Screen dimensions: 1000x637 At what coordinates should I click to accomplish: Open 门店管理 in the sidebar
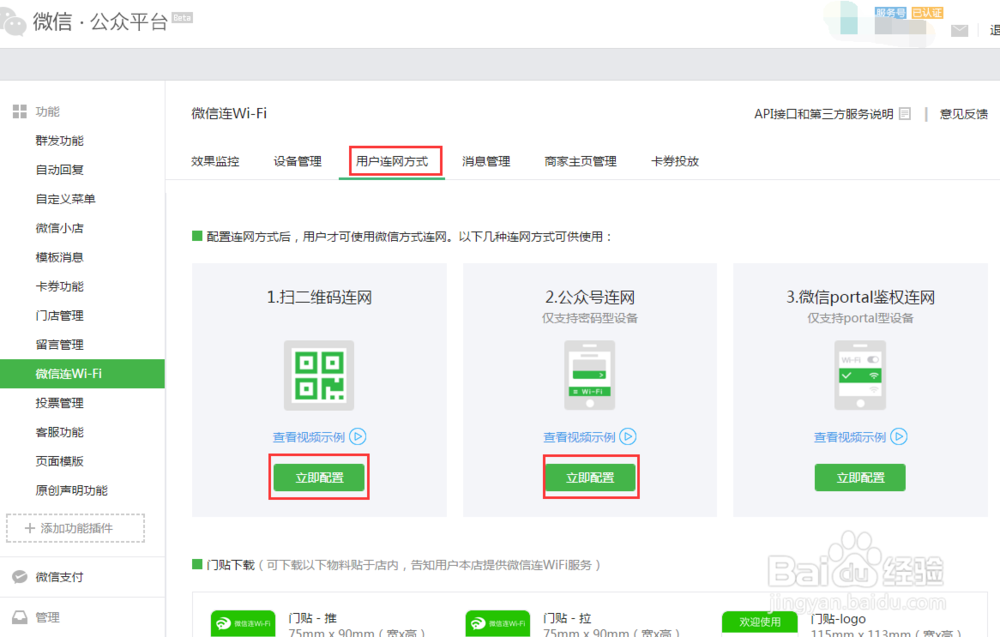coord(59,315)
